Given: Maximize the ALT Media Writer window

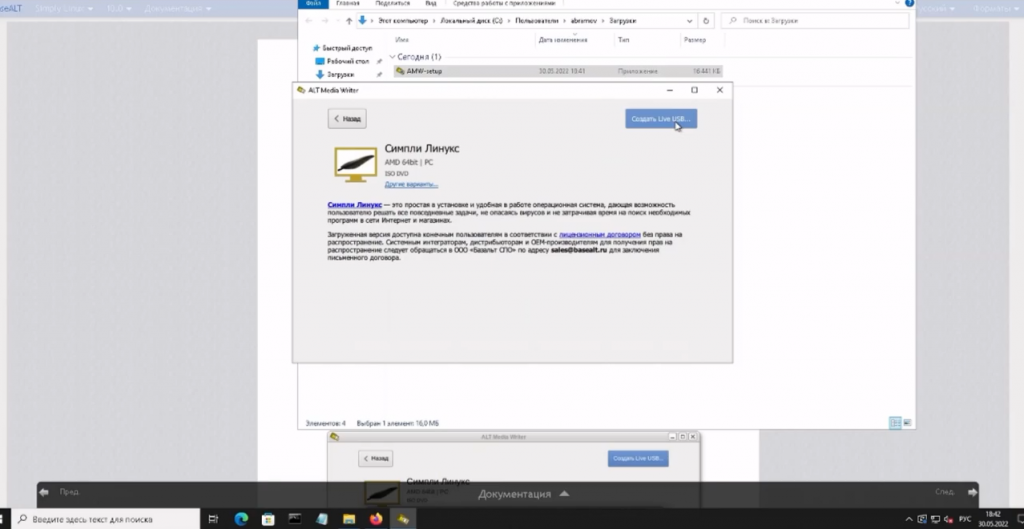Looking at the screenshot, I should [x=694, y=90].
